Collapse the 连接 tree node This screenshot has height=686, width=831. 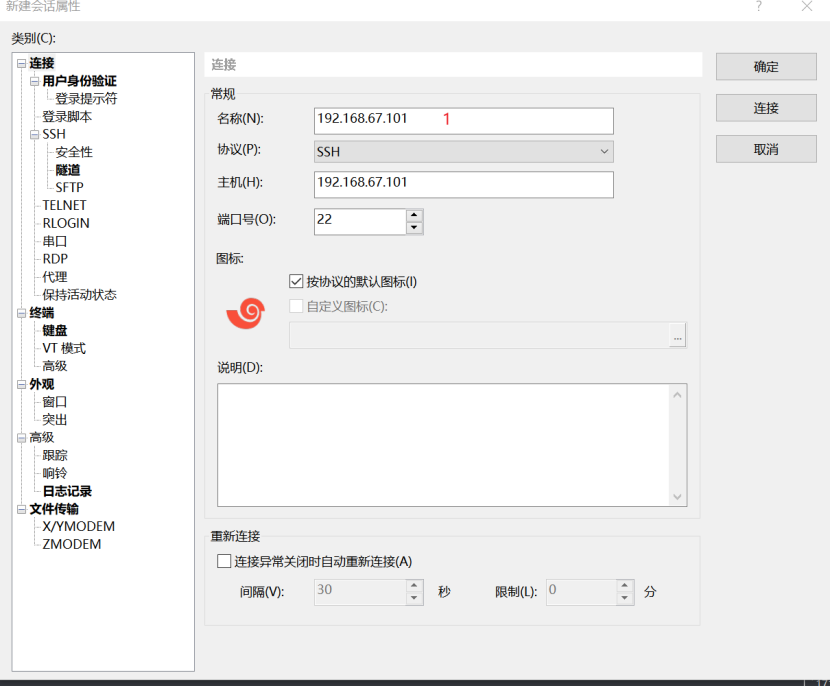pyautogui.click(x=21, y=64)
